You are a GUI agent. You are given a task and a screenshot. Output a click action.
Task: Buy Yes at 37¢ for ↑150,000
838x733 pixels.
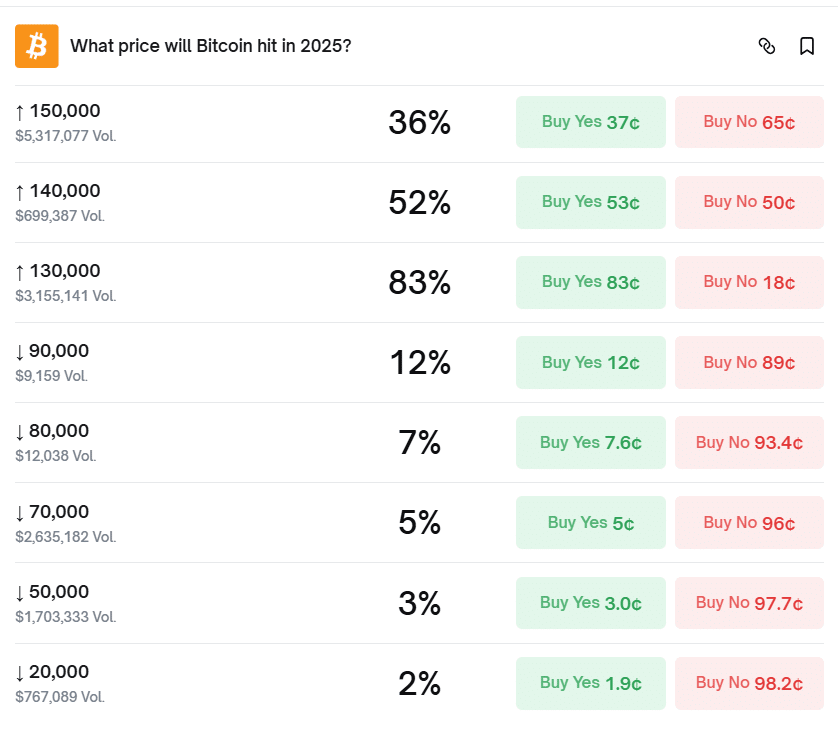tap(590, 122)
